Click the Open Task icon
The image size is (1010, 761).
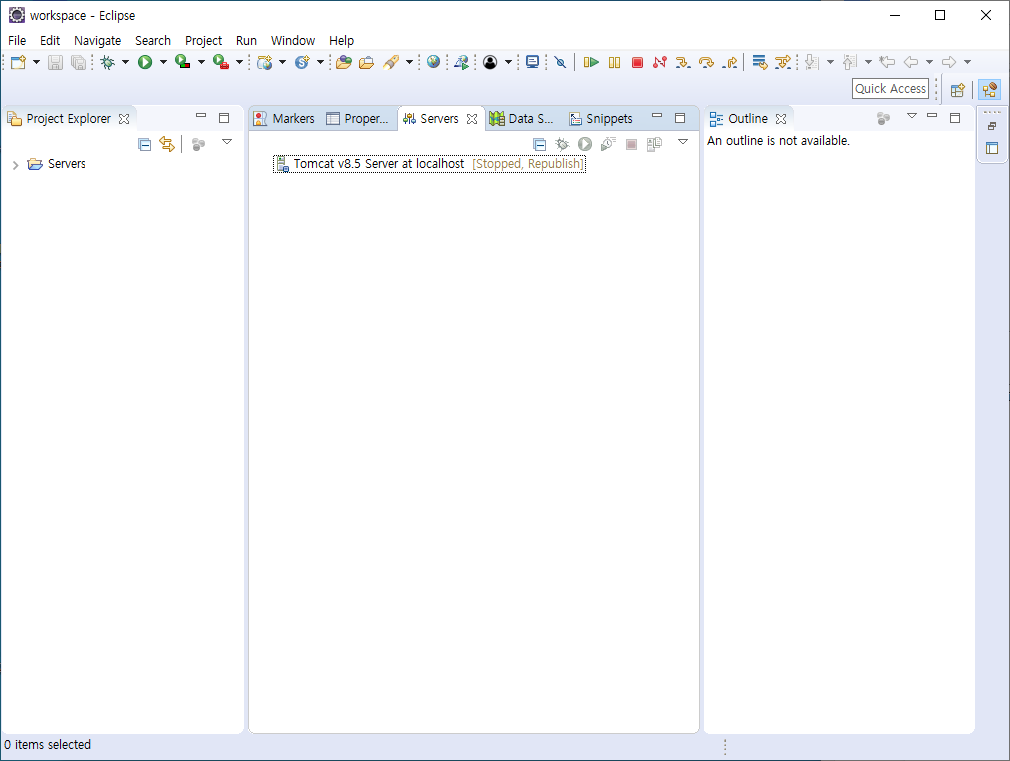point(367,62)
